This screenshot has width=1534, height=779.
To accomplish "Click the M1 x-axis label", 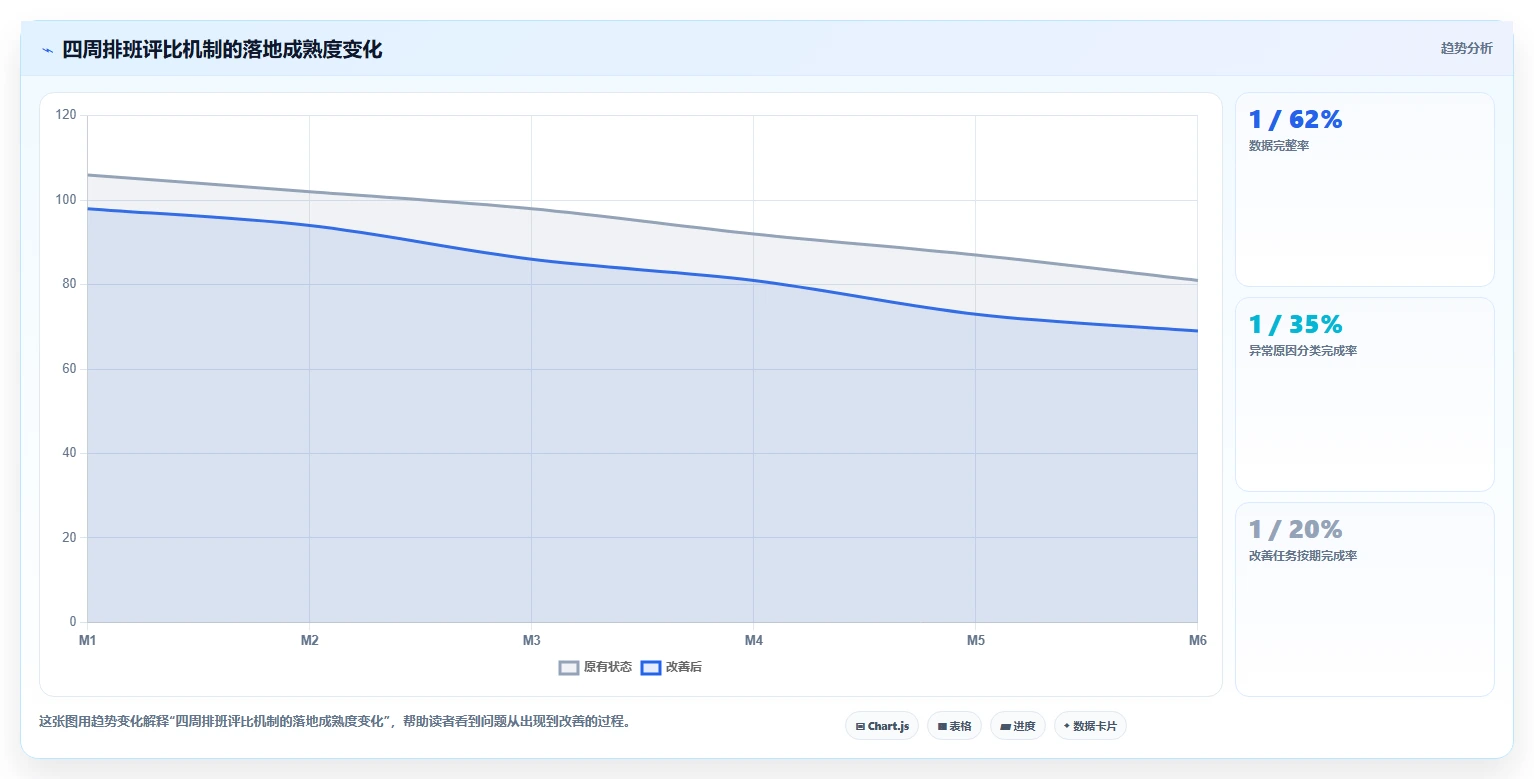I will pyautogui.click(x=87, y=641).
